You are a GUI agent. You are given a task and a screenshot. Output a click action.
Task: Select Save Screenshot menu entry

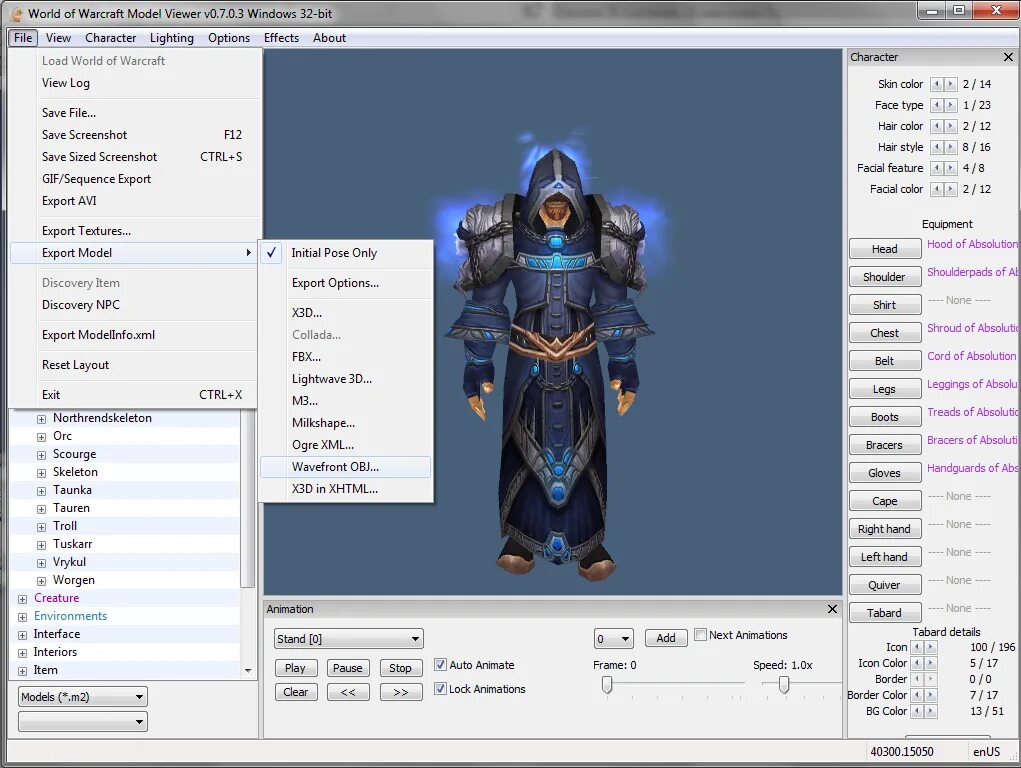[134, 135]
